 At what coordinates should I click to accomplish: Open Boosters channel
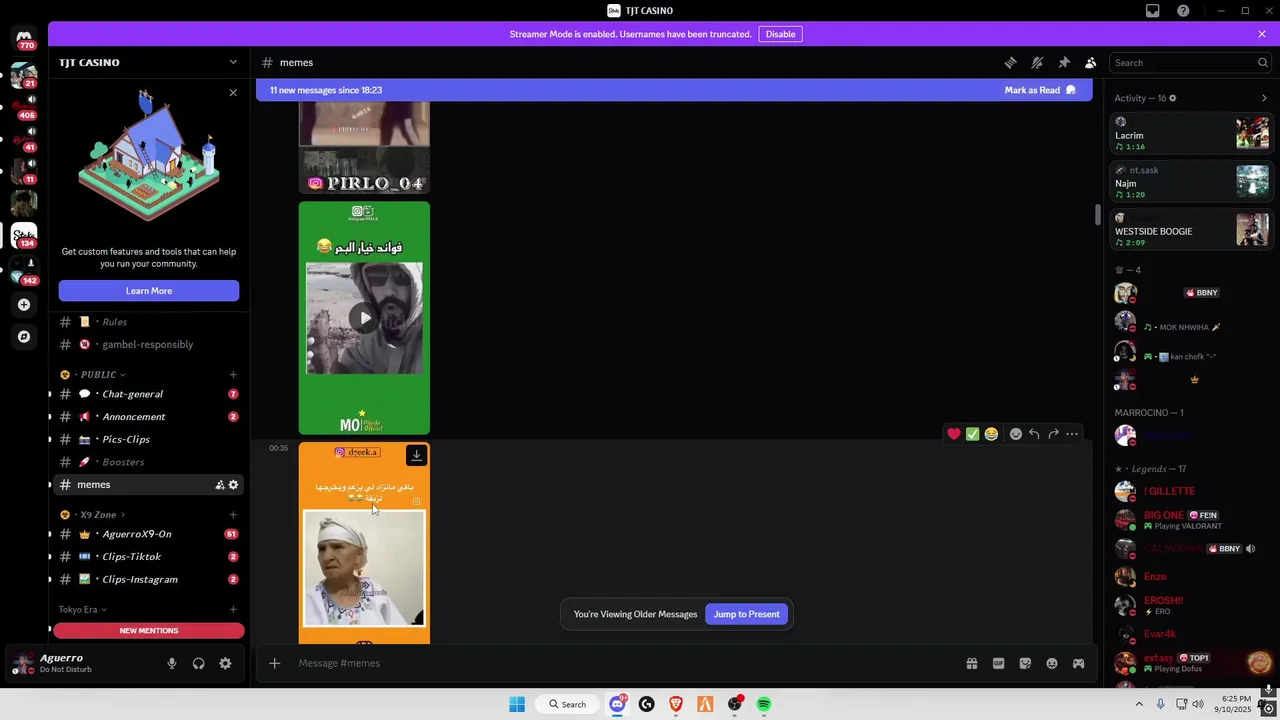tap(149, 462)
